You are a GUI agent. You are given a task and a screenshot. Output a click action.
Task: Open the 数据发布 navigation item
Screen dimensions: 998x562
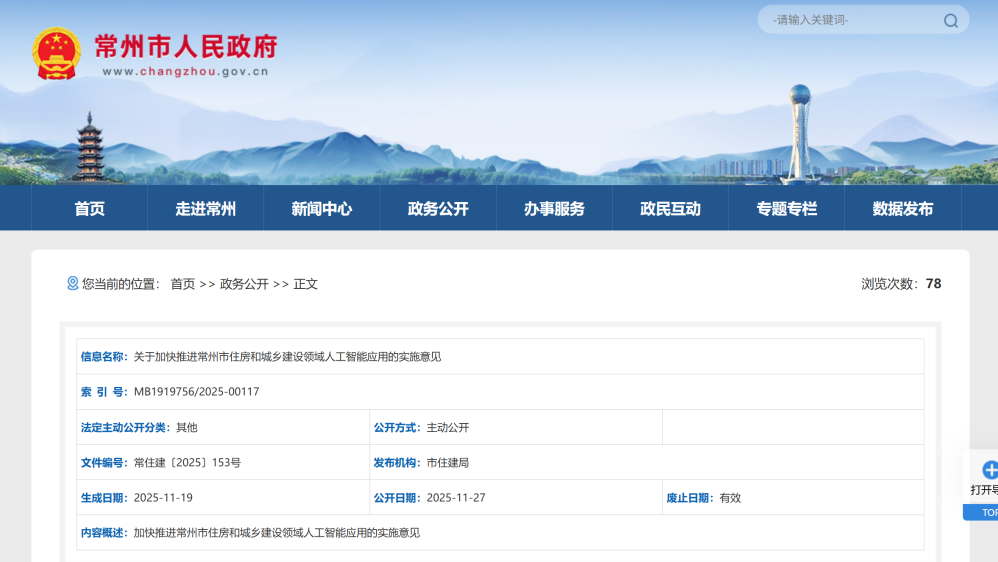click(902, 209)
